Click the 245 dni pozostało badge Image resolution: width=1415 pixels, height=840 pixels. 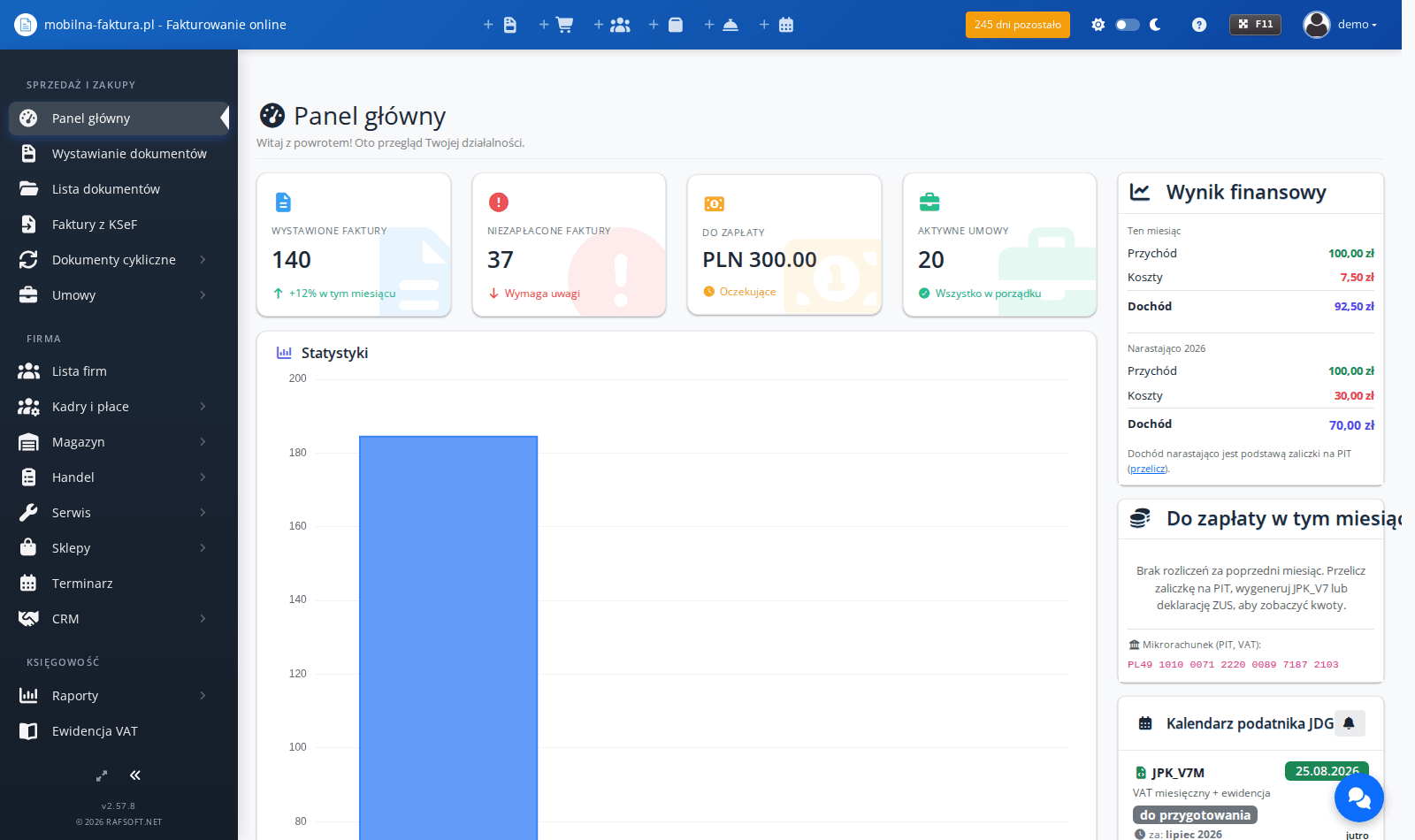pyautogui.click(x=1018, y=25)
